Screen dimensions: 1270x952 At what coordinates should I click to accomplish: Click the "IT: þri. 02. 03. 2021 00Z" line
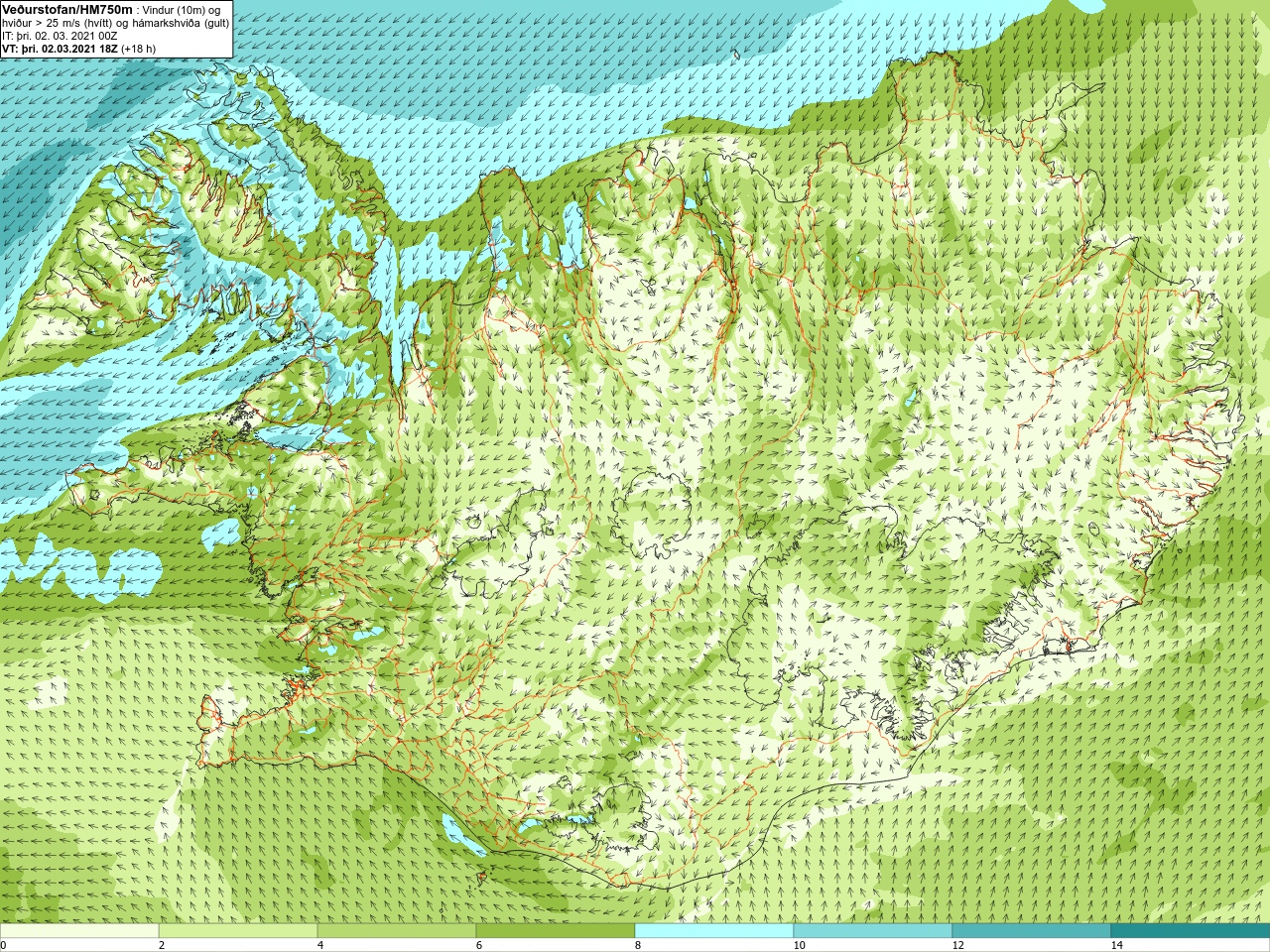pyautogui.click(x=60, y=36)
